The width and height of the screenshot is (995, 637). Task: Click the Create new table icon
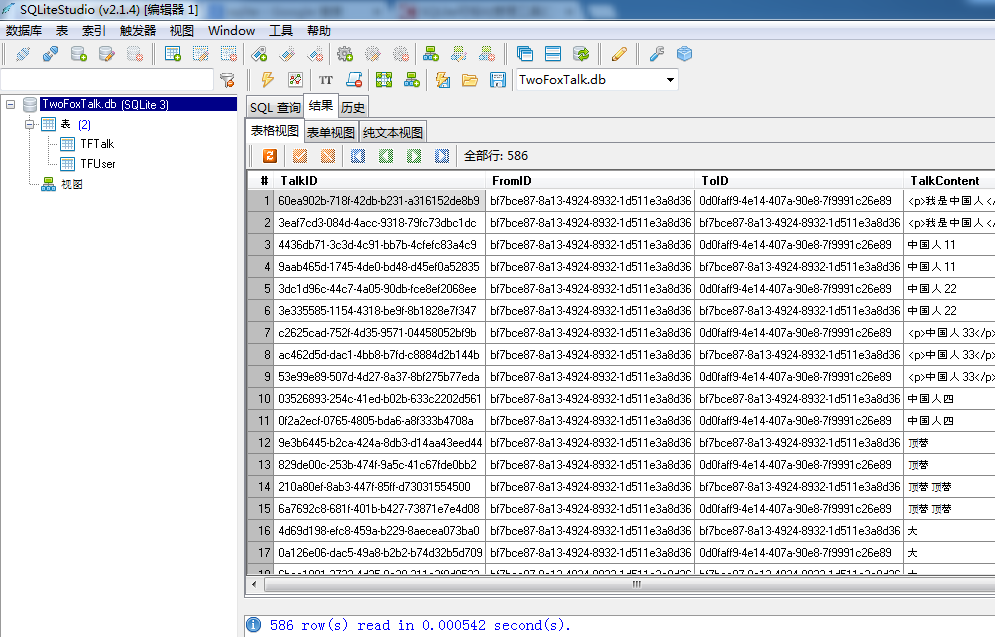point(173,54)
